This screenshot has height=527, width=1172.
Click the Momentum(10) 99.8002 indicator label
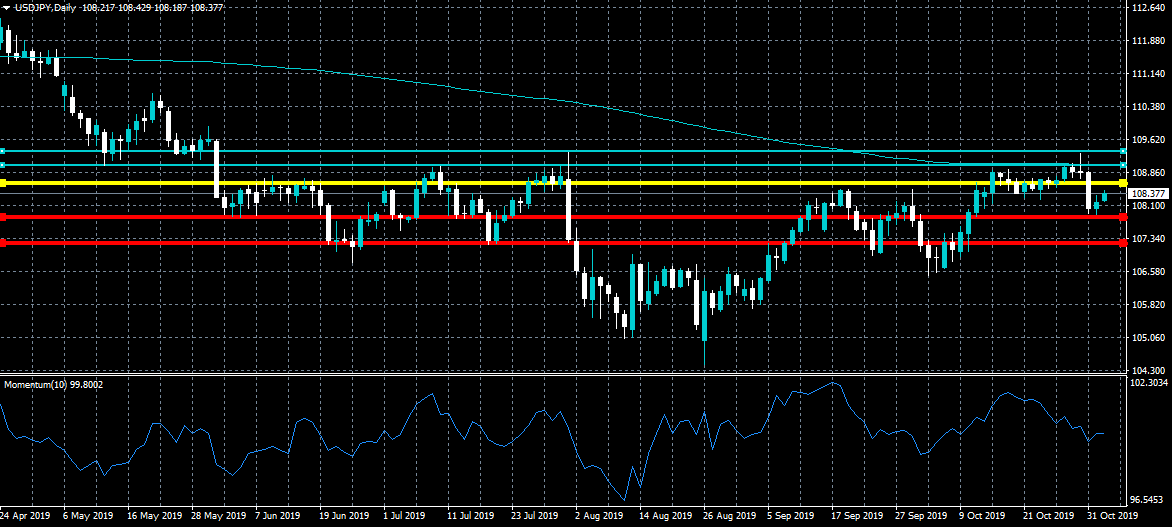[x=54, y=385]
